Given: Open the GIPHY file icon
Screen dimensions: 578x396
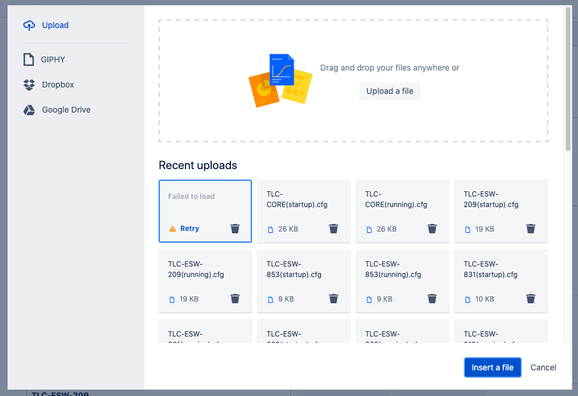Looking at the screenshot, I should (x=29, y=59).
